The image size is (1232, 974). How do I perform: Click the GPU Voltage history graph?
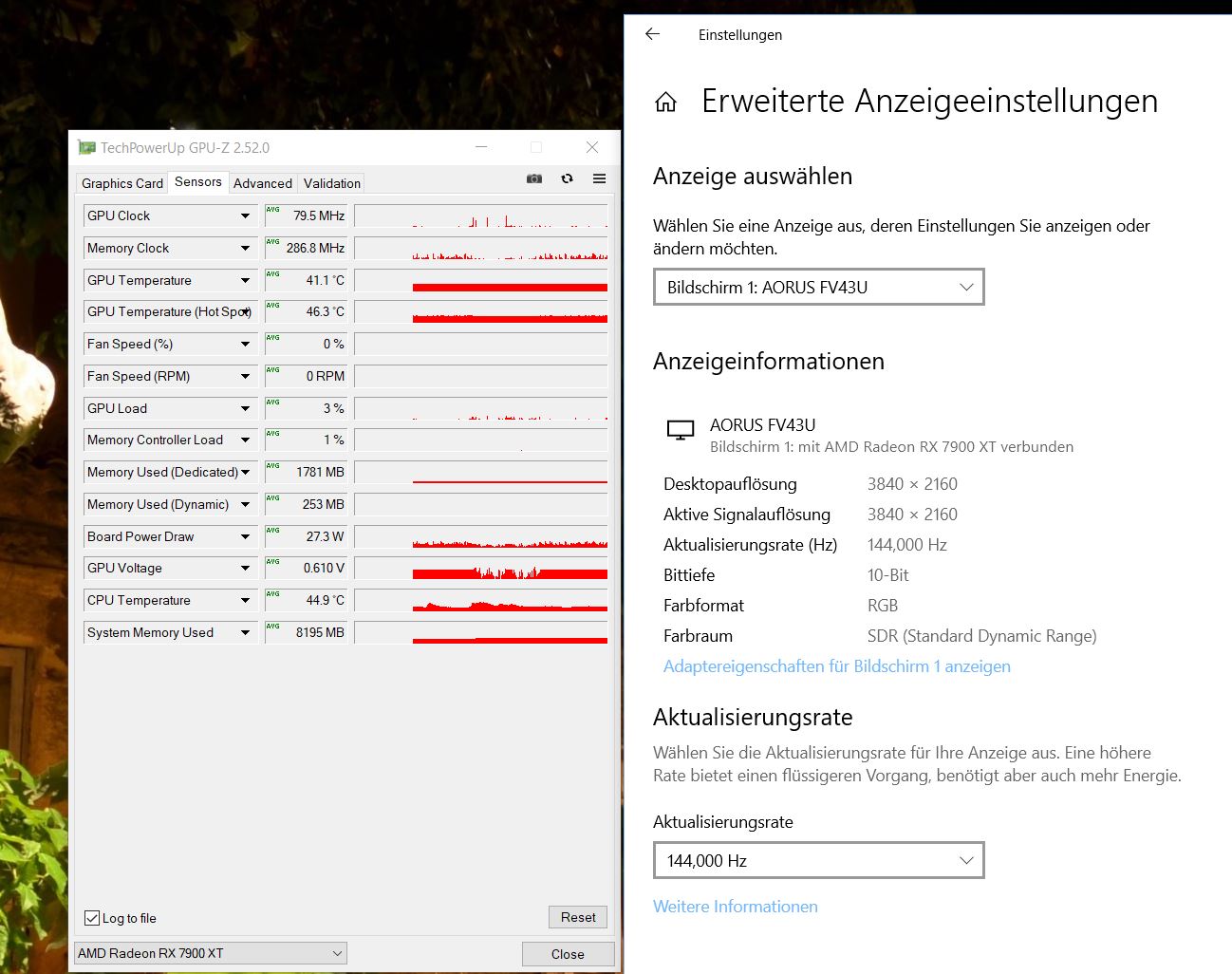pos(481,569)
